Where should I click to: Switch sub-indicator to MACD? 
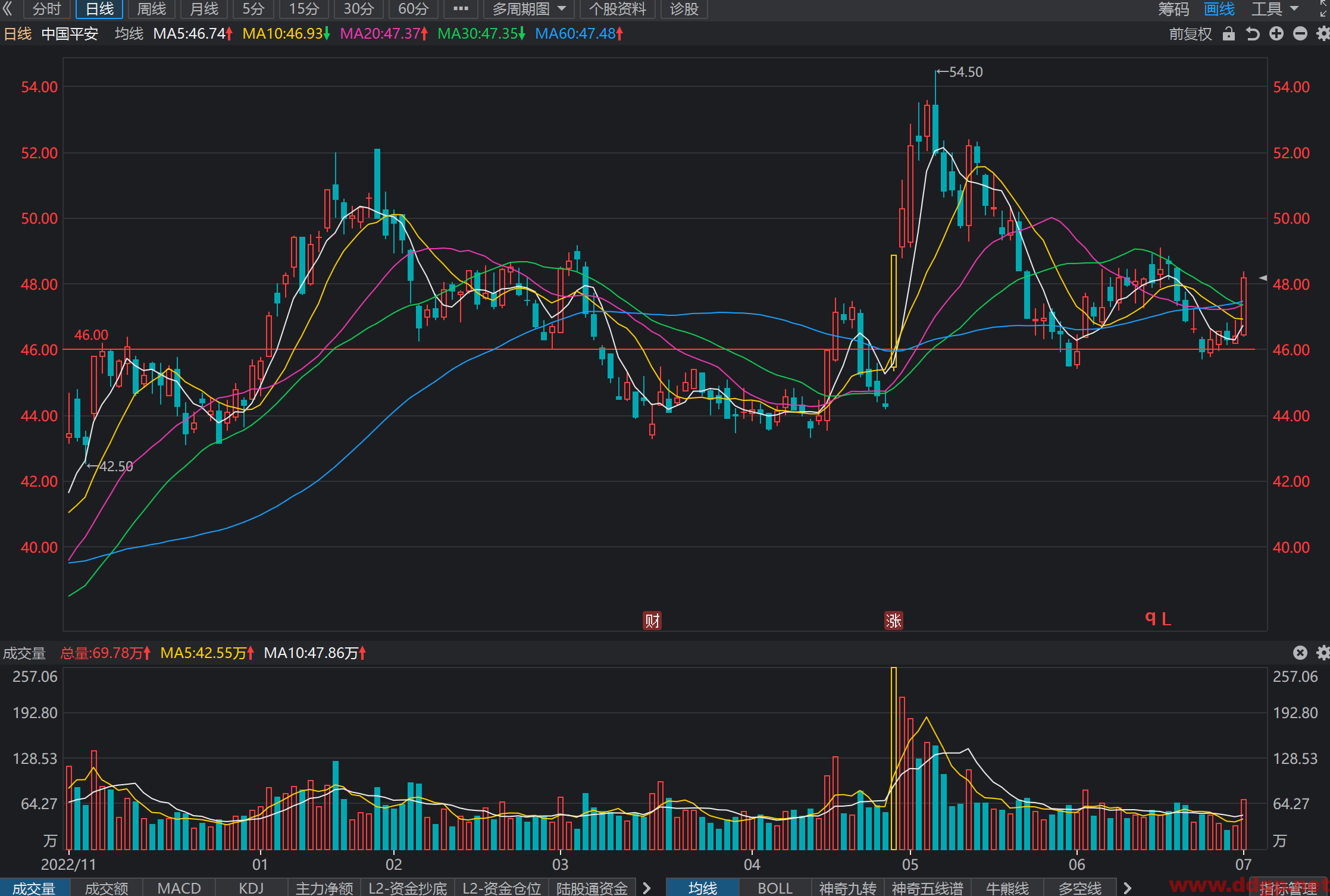(179, 888)
